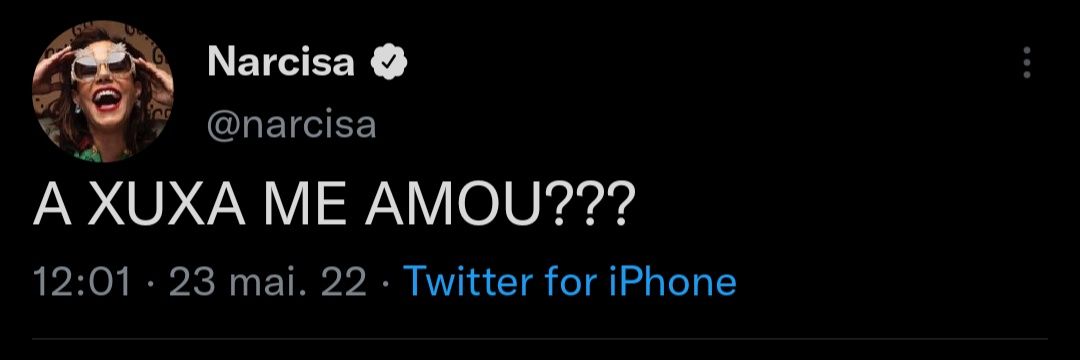Click the word Twitter in the source label

pos(468,282)
